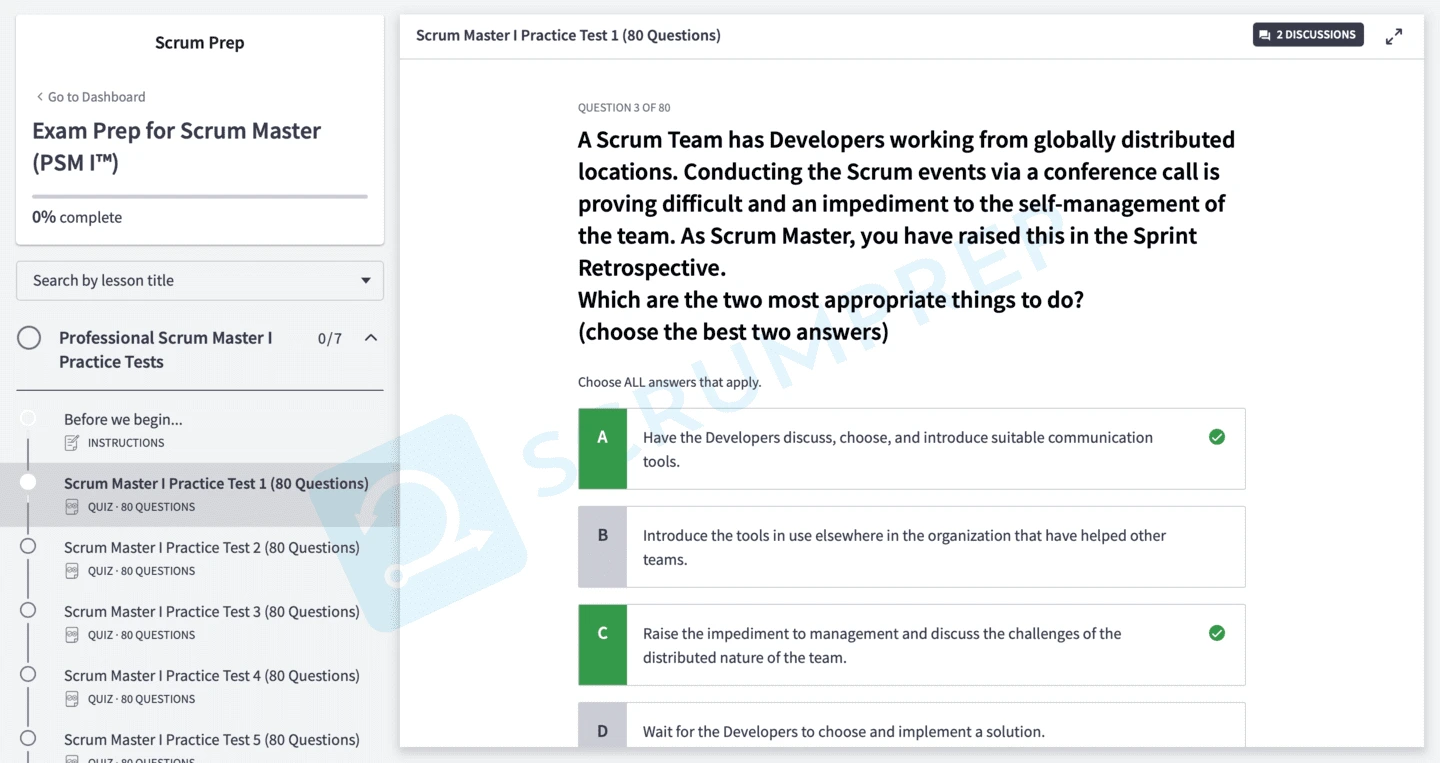This screenshot has height=763, width=1440.
Task: Click the green checkmark icon on answer A
Action: point(1217,437)
